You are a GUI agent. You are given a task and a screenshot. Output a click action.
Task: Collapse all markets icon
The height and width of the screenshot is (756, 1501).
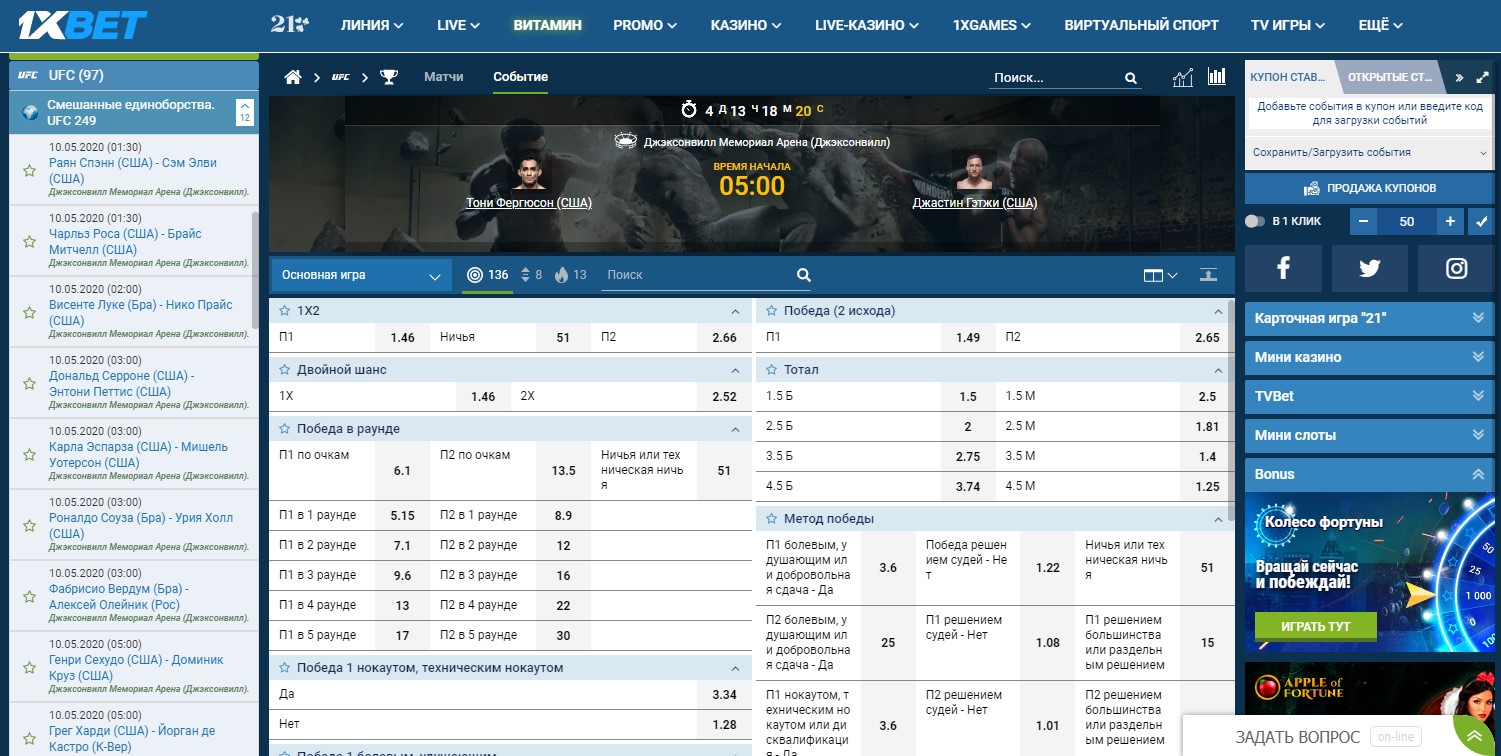pos(1209,274)
